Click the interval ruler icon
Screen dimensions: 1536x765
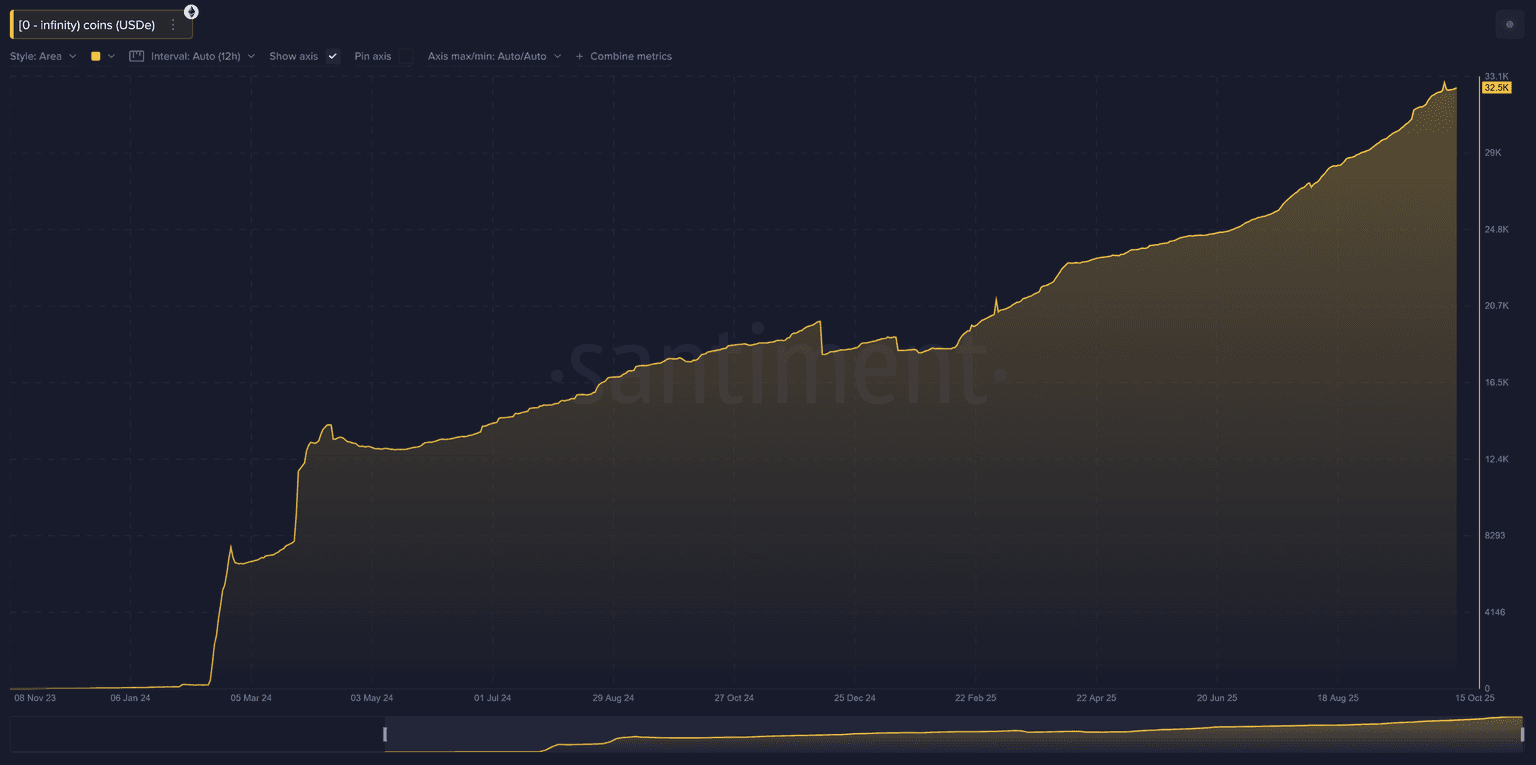[137, 57]
